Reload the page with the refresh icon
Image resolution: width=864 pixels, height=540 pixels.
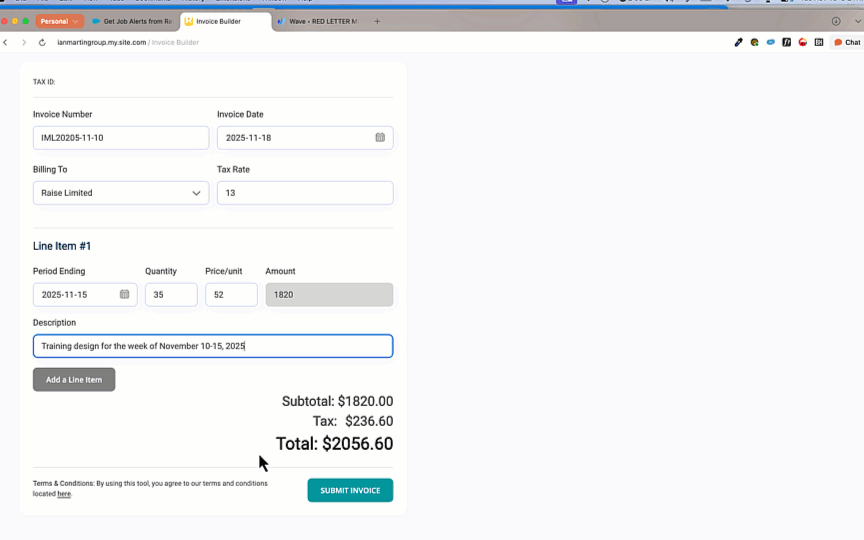point(42,43)
